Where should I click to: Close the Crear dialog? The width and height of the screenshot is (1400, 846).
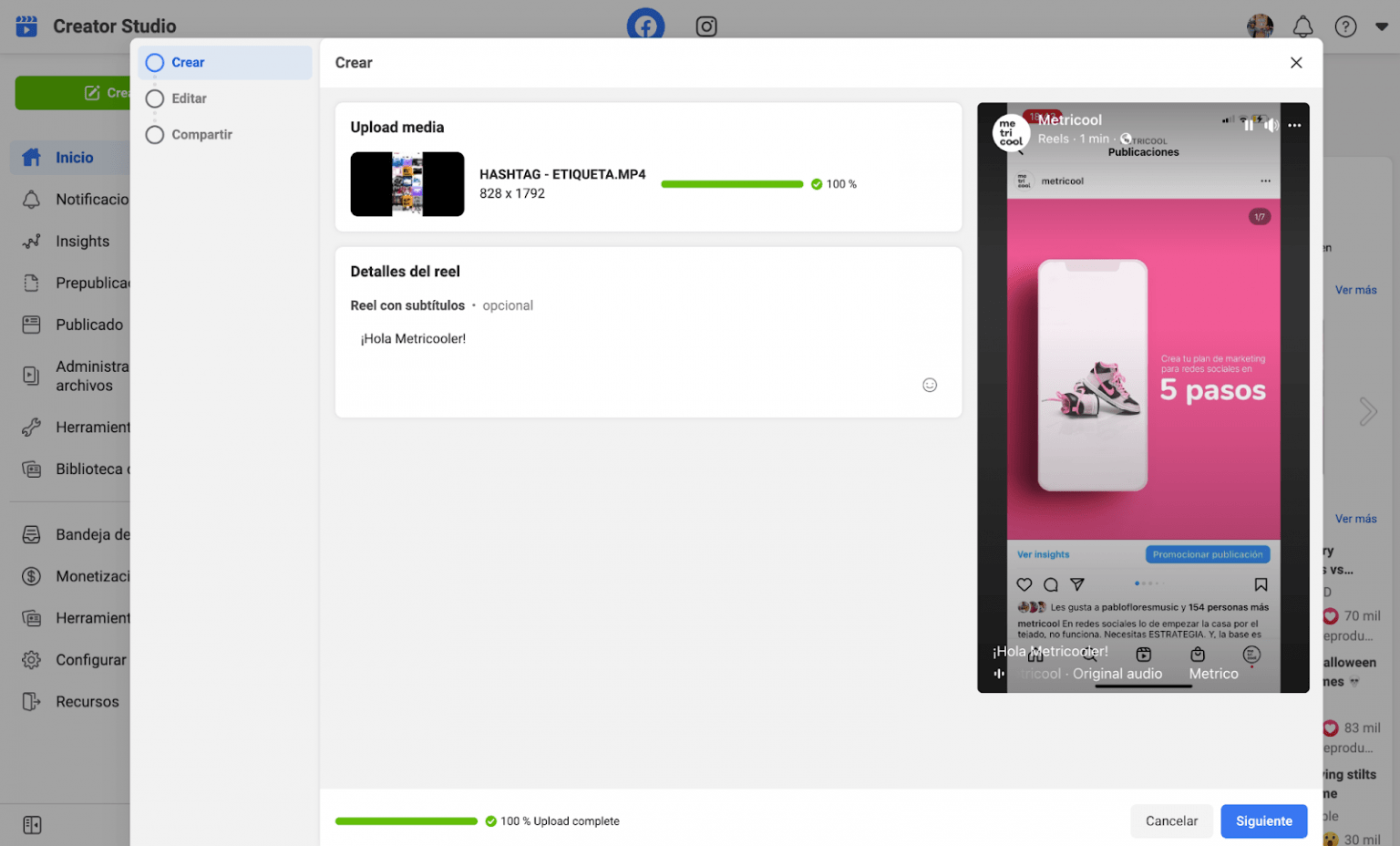[1296, 62]
